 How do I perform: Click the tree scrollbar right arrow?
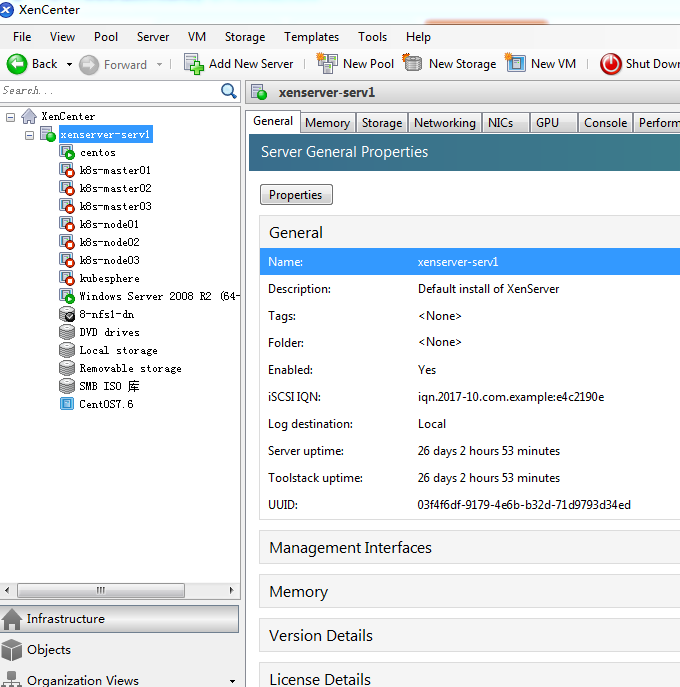tap(231, 590)
